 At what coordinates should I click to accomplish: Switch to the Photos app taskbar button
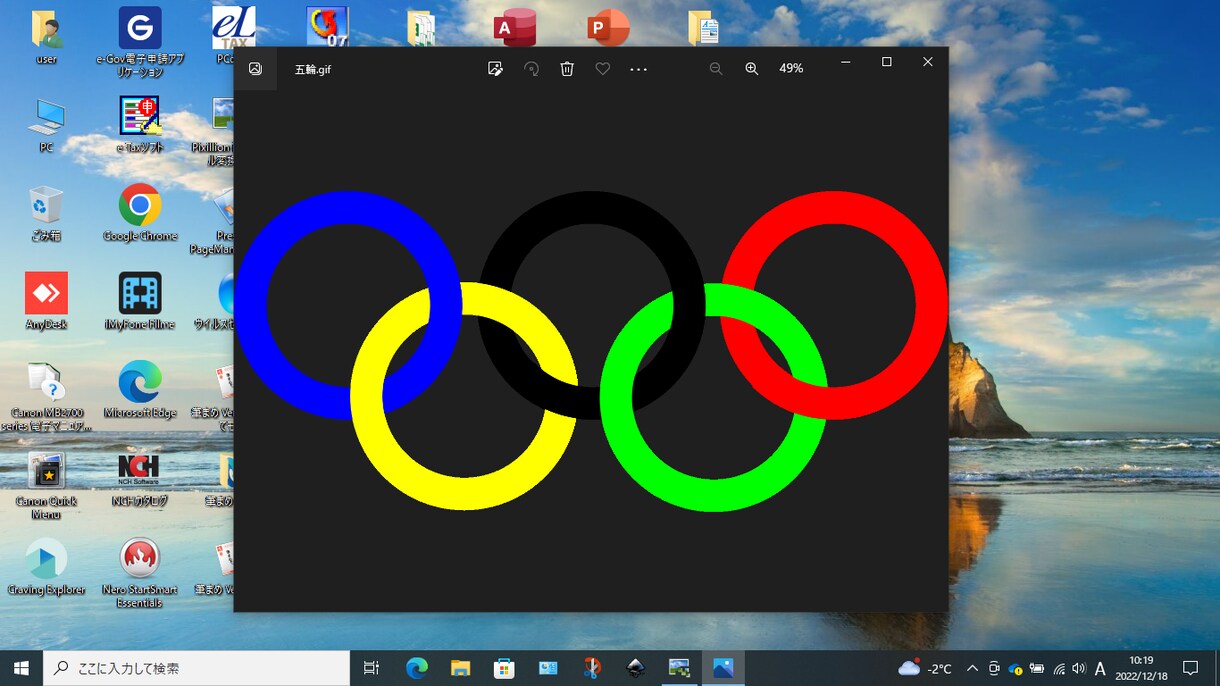723,668
